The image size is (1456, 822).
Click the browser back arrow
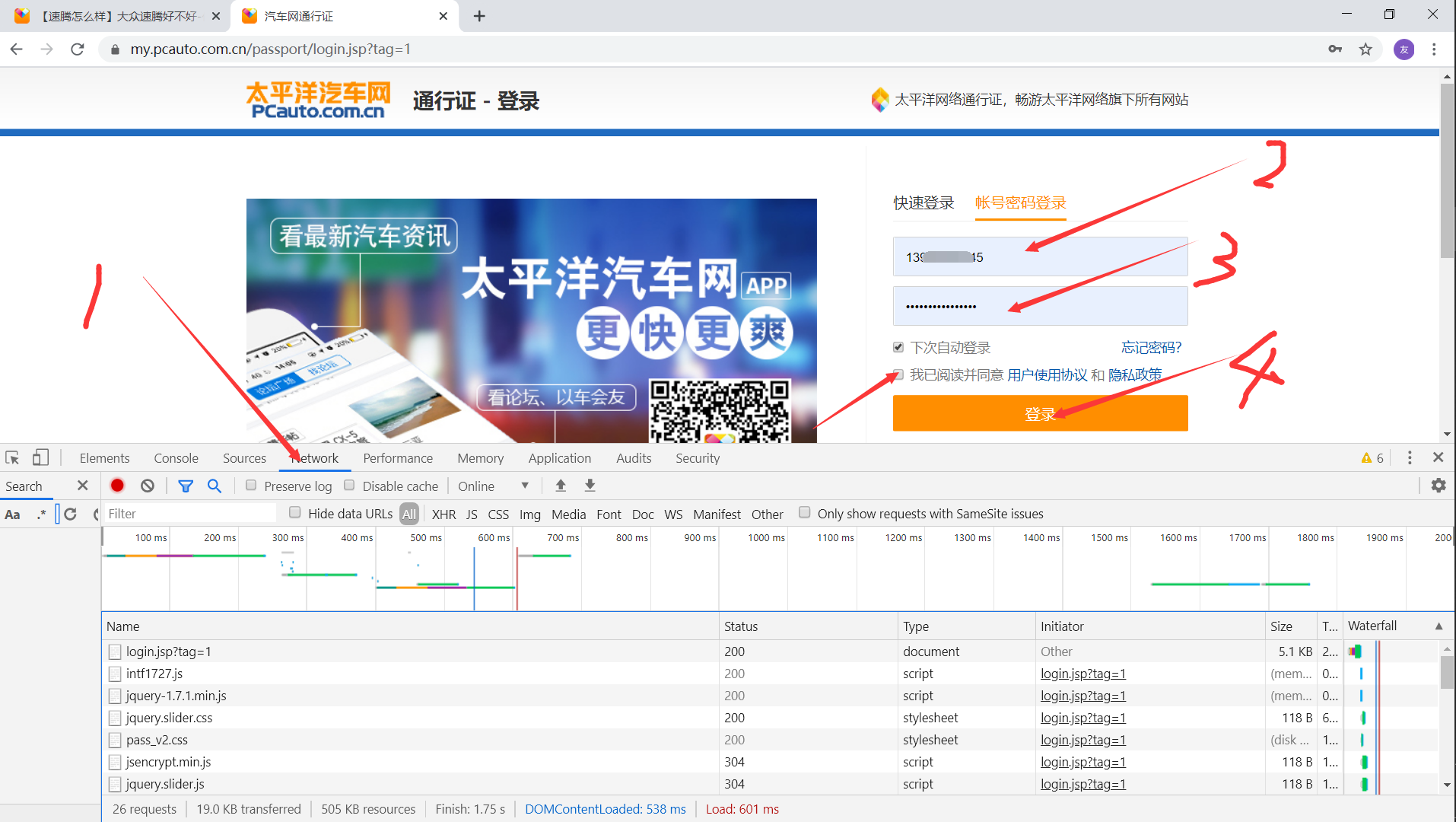(17, 49)
